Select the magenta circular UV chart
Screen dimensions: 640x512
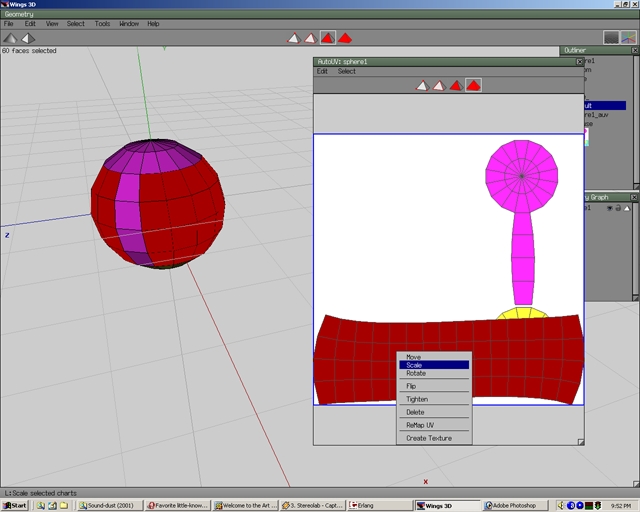click(522, 176)
